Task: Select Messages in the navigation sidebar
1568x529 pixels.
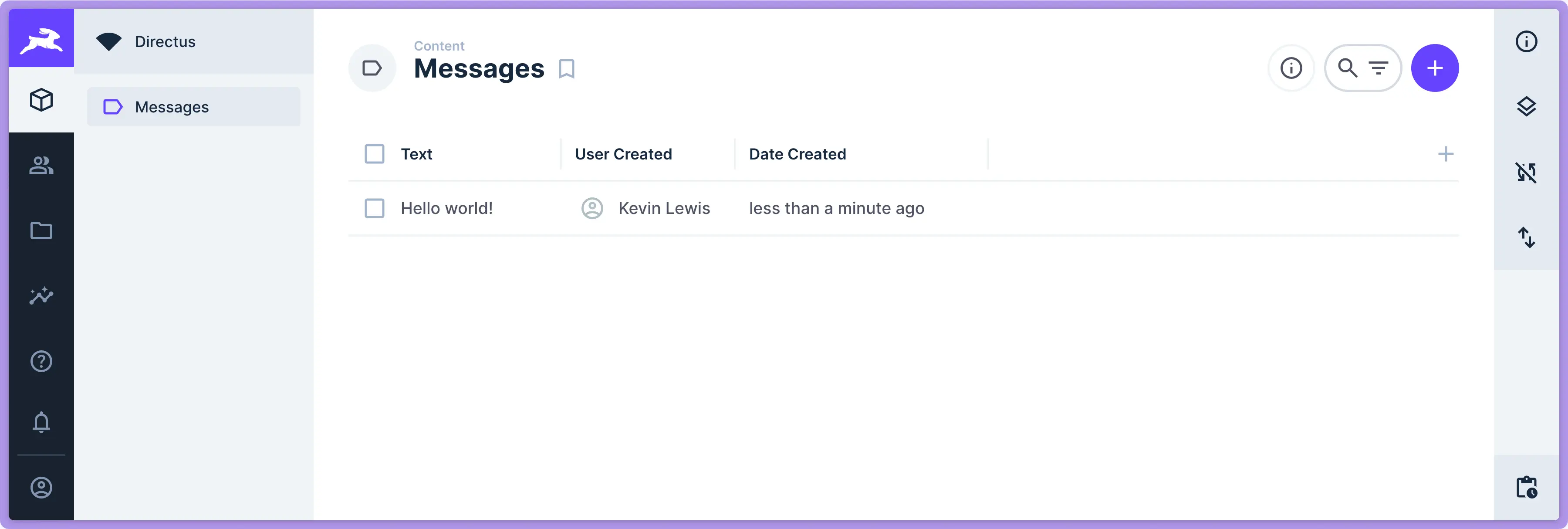Action: tap(172, 106)
